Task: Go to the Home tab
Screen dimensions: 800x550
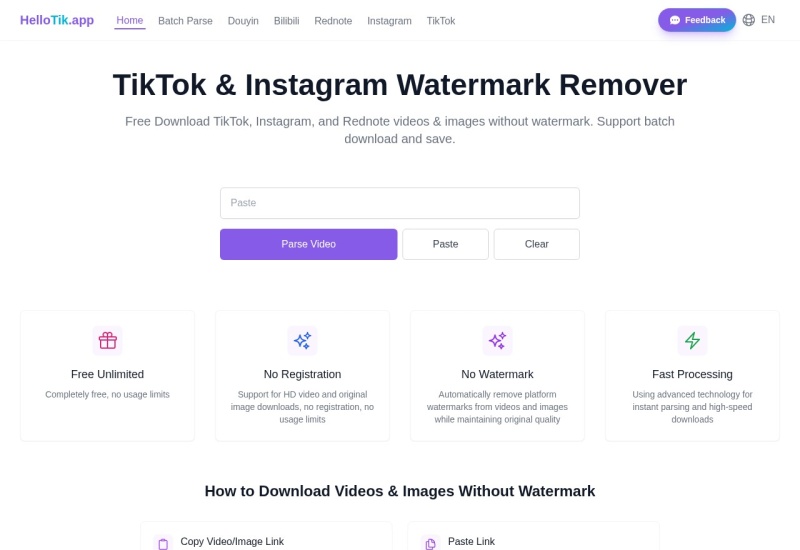Action: point(130,20)
